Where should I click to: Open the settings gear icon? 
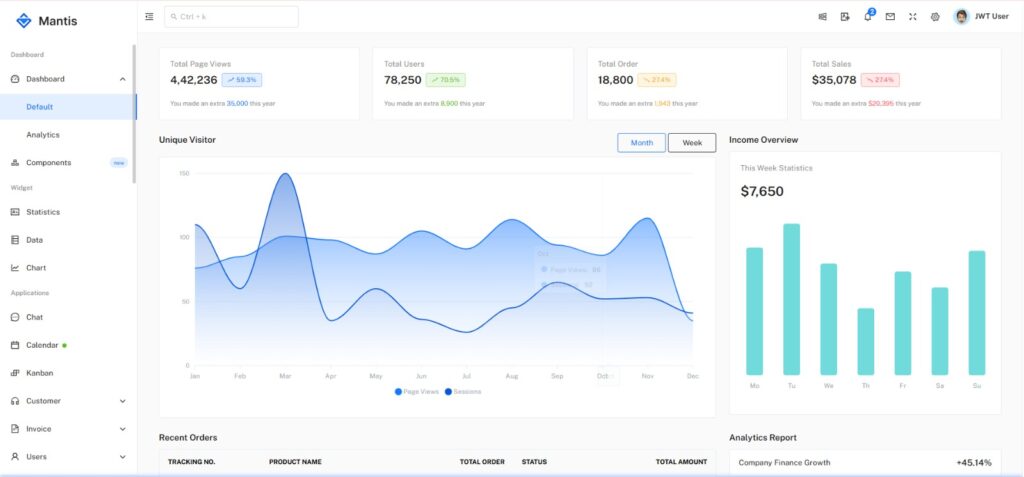[x=935, y=17]
